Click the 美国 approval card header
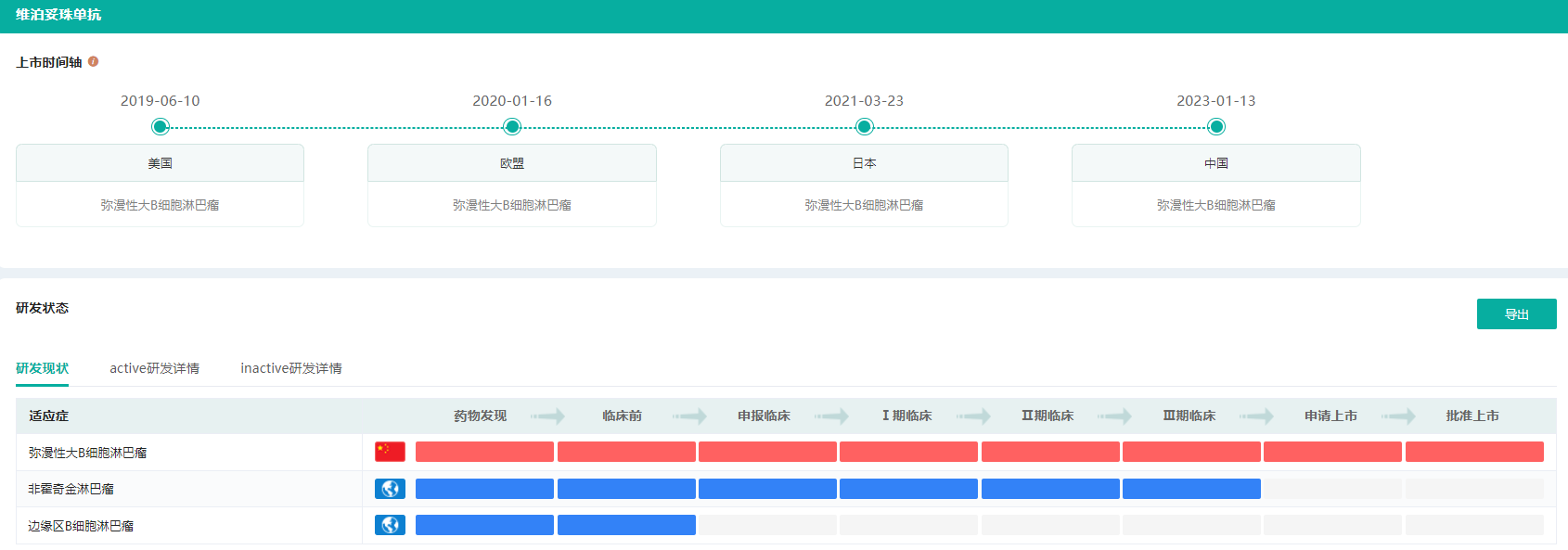The width and height of the screenshot is (1568, 550). pyautogui.click(x=160, y=163)
